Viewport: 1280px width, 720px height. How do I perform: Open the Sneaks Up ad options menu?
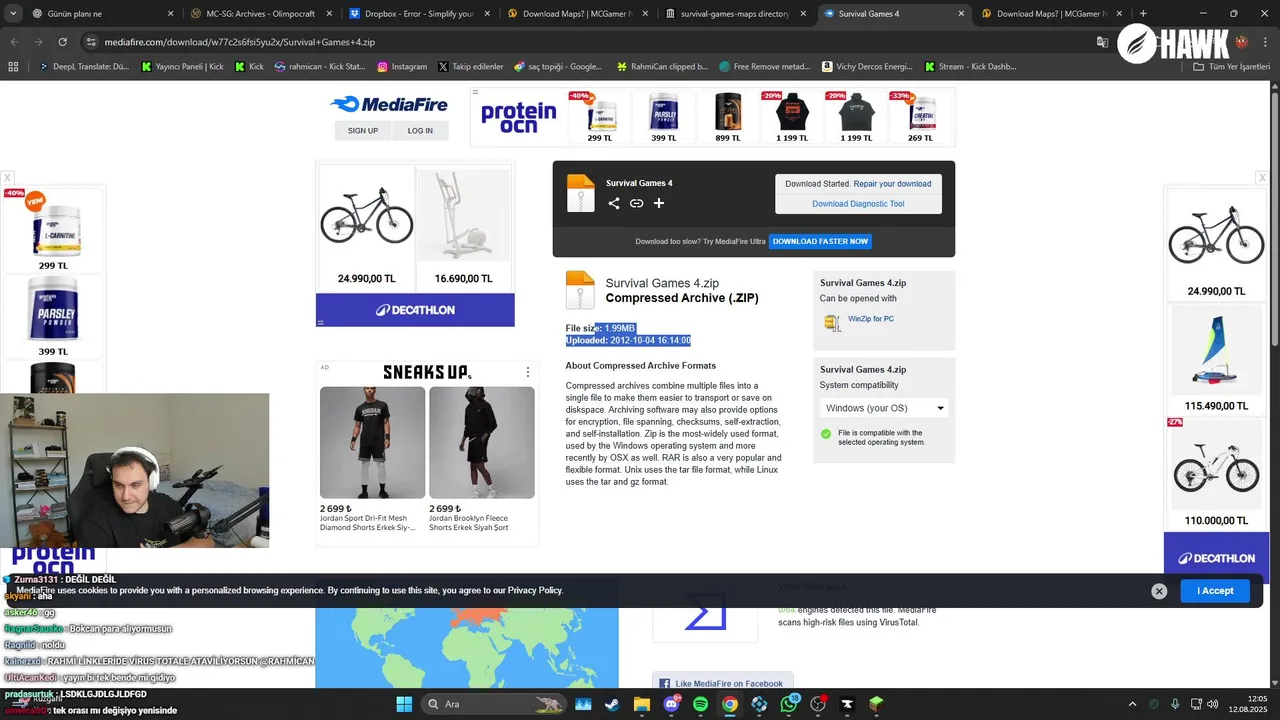[528, 372]
